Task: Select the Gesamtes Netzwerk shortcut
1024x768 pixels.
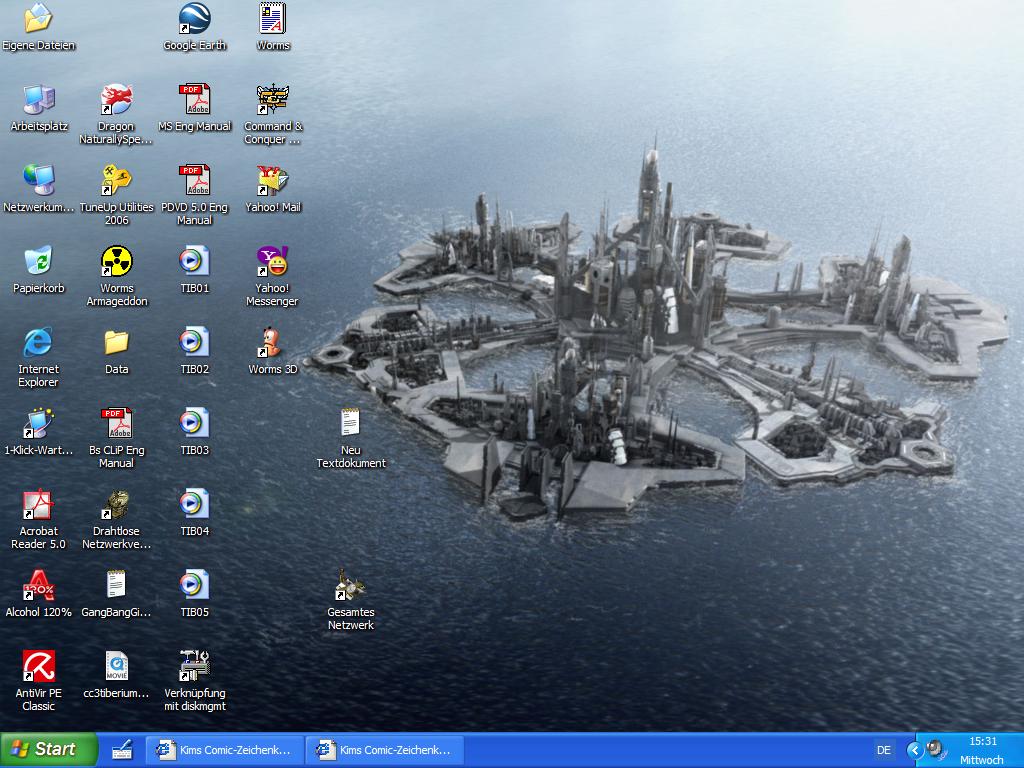Action: coord(350,586)
